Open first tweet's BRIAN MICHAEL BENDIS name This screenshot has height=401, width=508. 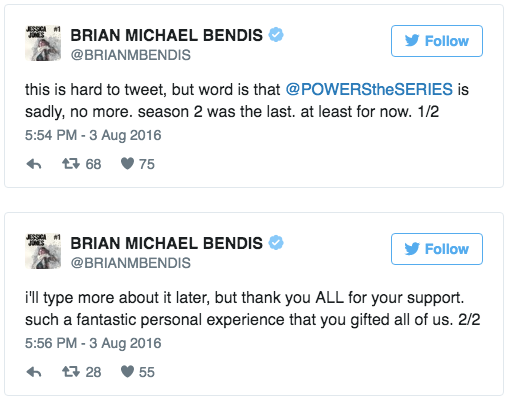click(x=166, y=35)
